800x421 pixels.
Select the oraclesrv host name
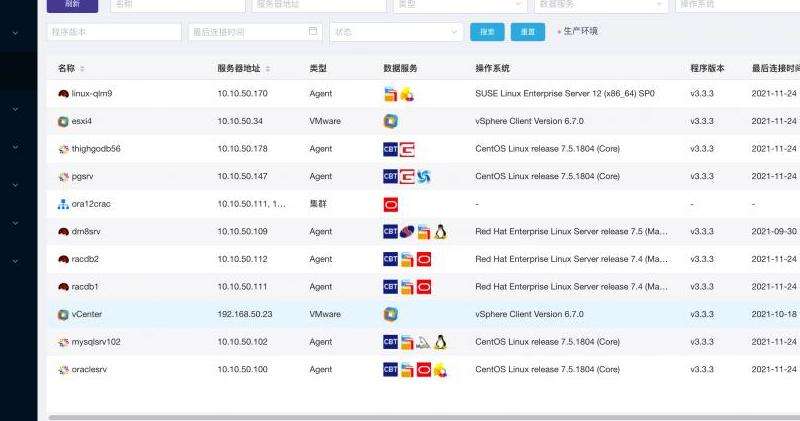[x=89, y=369]
